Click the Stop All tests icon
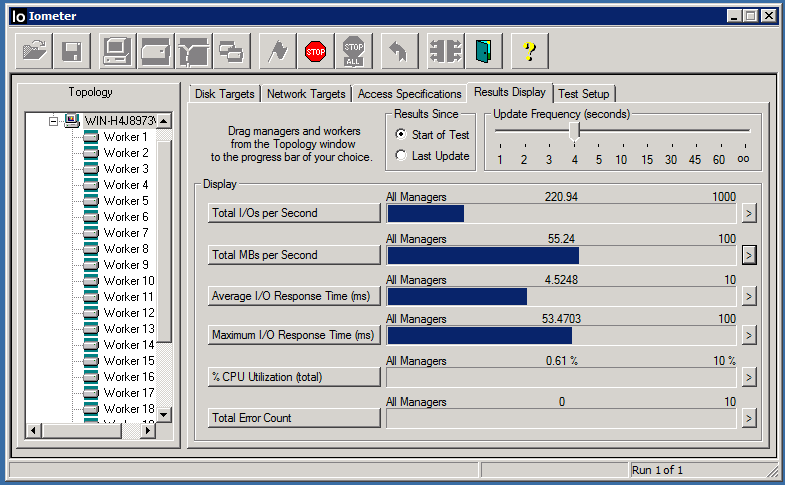Viewport: 785px width, 485px height. 353,50
